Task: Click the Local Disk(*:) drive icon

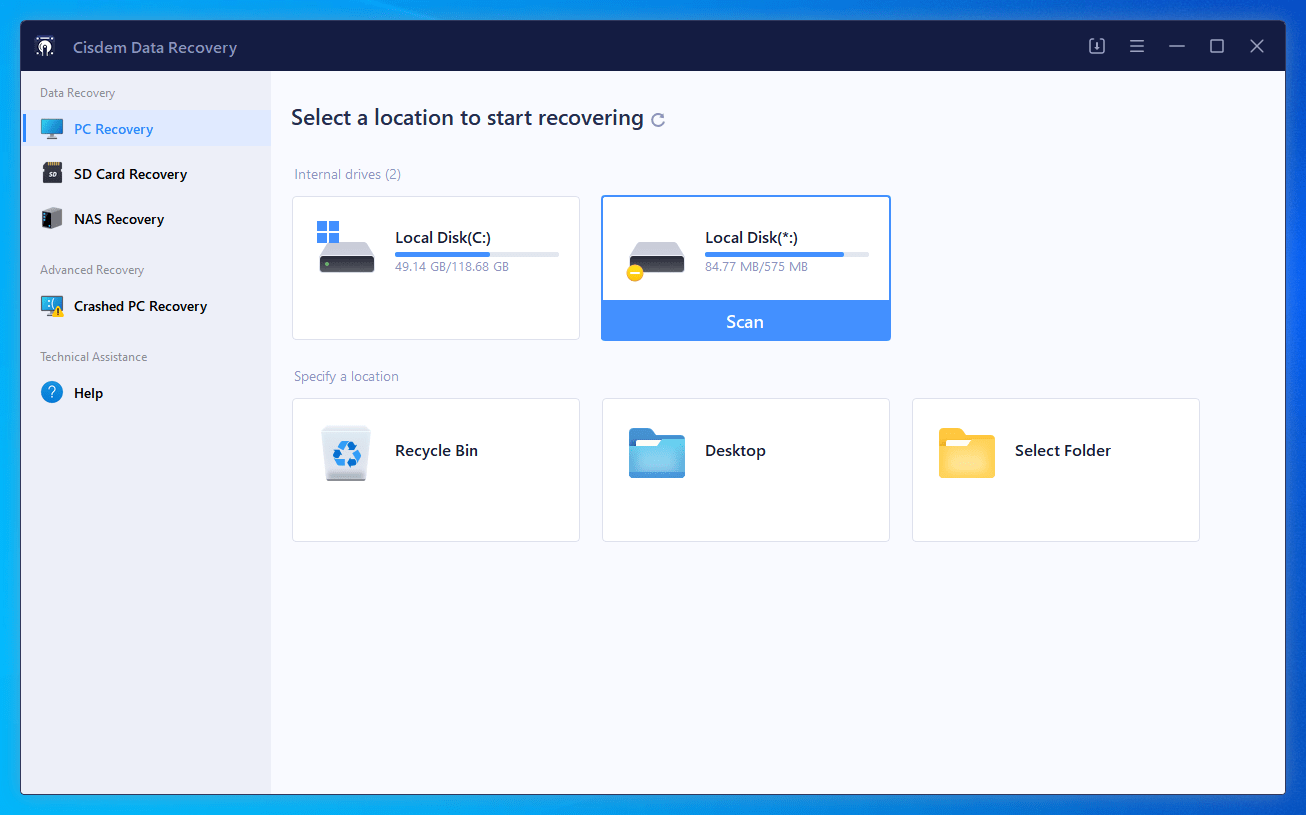Action: click(655, 259)
